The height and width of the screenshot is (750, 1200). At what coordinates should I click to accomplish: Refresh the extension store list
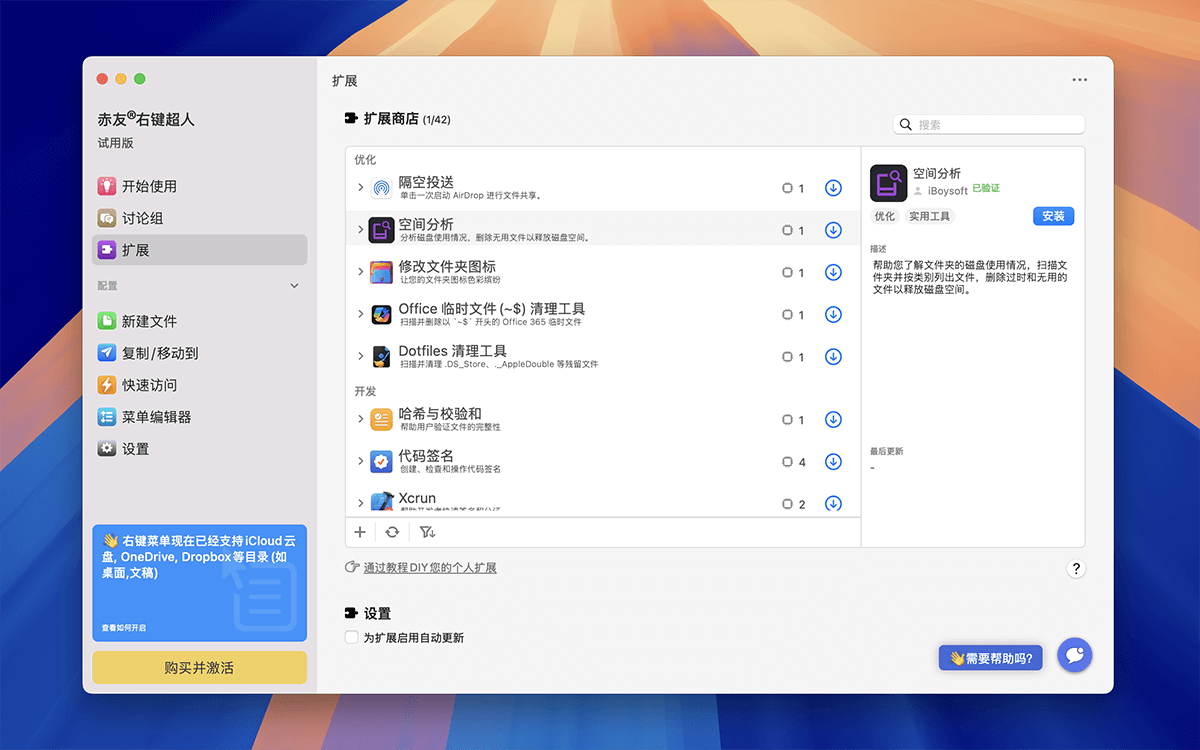pyautogui.click(x=392, y=532)
